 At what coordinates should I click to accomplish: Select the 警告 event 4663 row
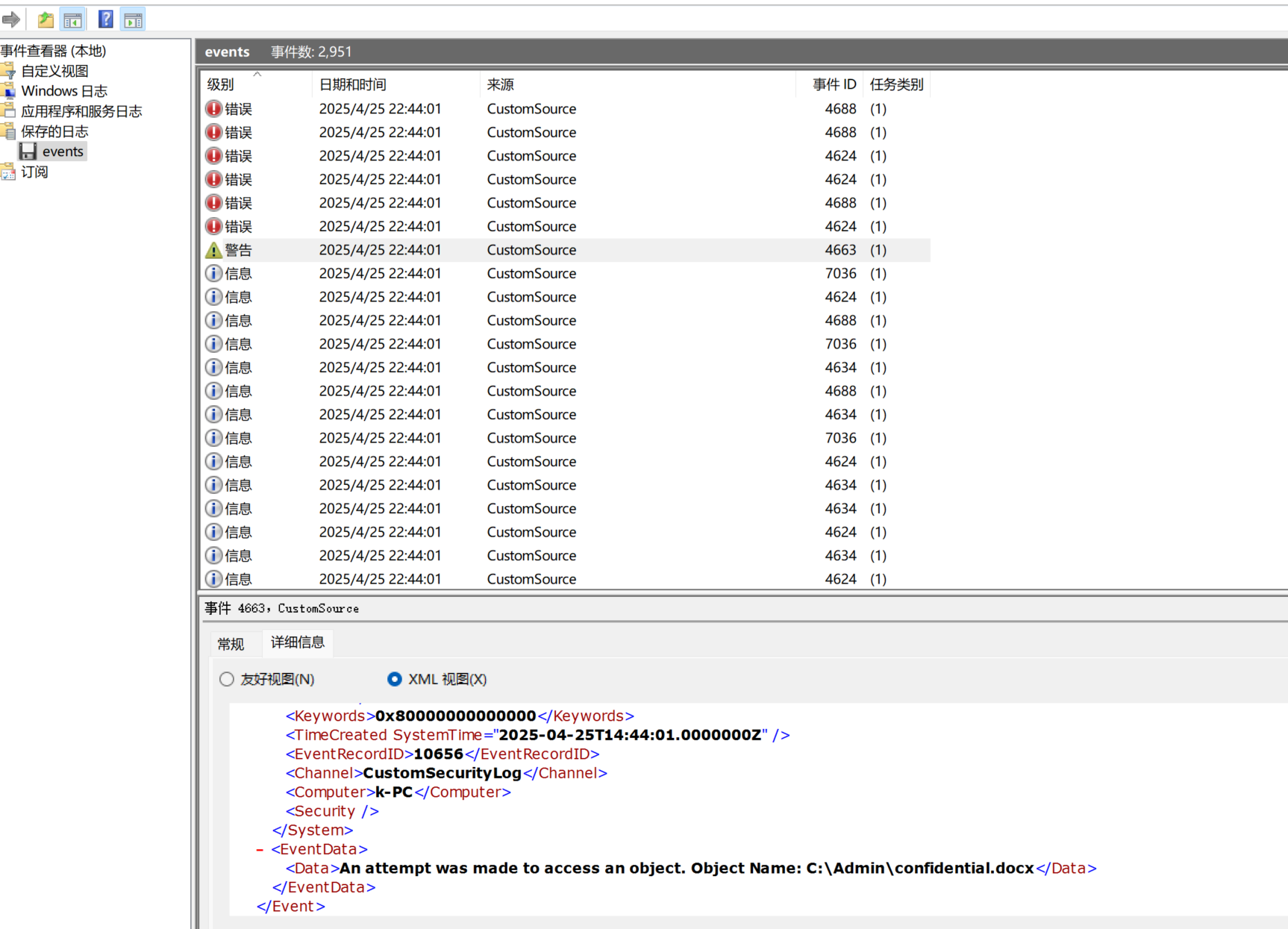point(566,250)
